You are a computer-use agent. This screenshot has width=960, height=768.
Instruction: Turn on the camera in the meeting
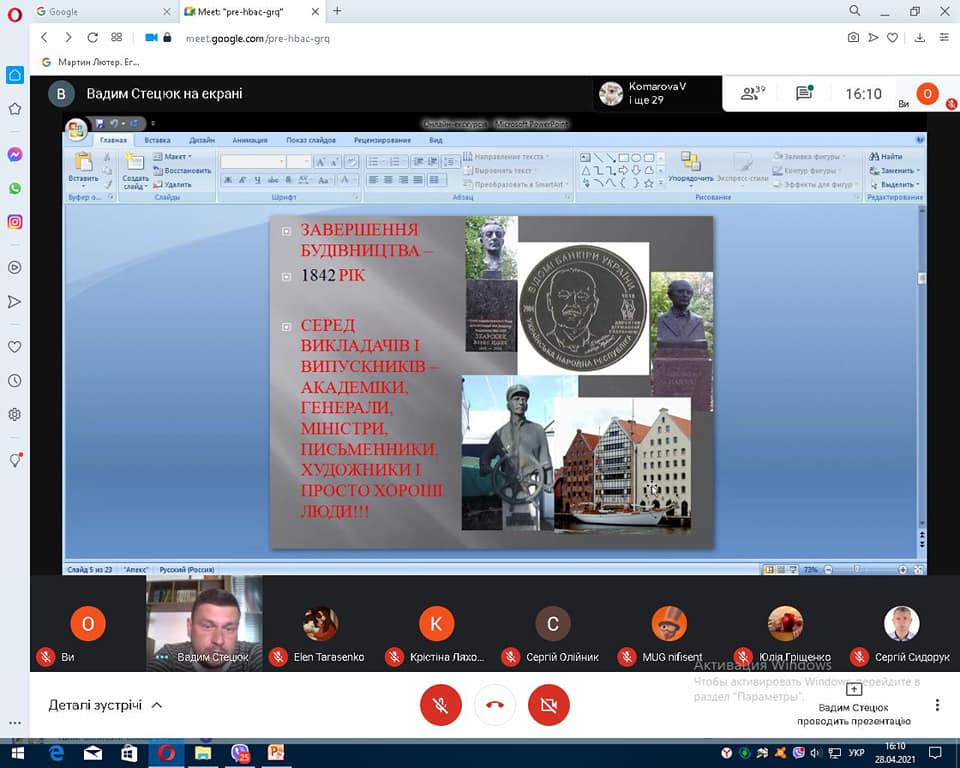click(x=548, y=705)
